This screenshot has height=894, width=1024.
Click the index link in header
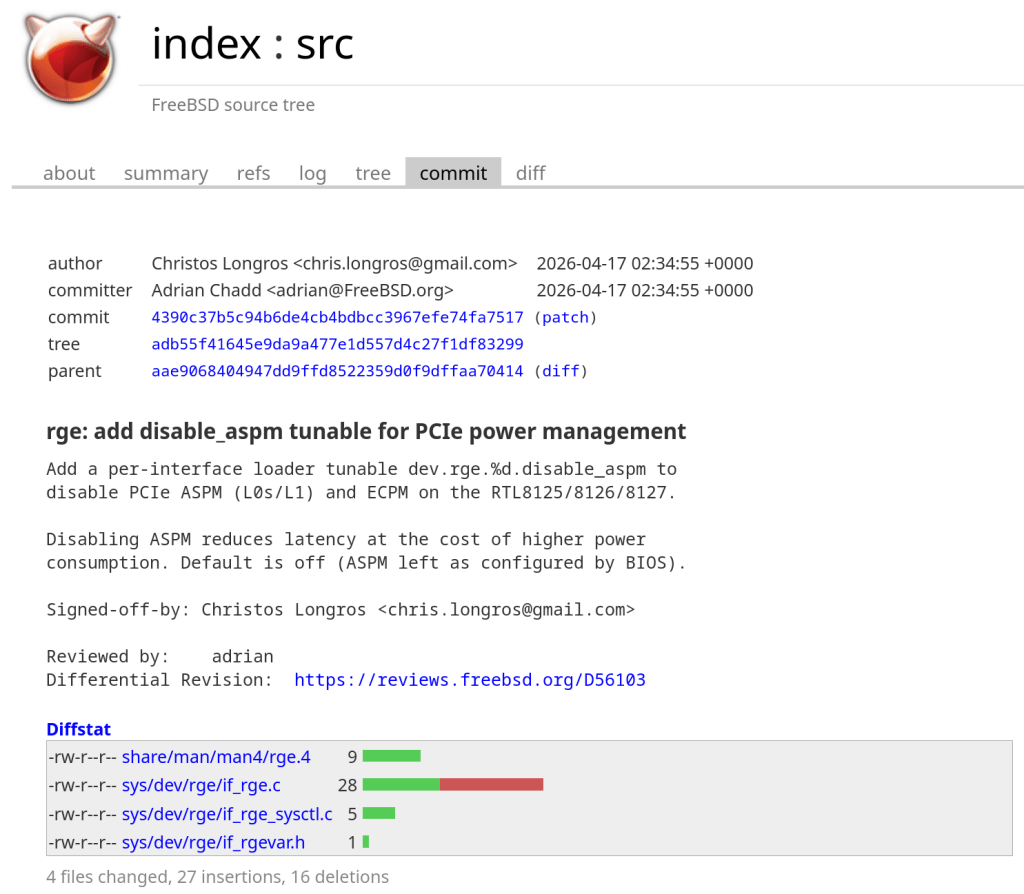click(205, 44)
